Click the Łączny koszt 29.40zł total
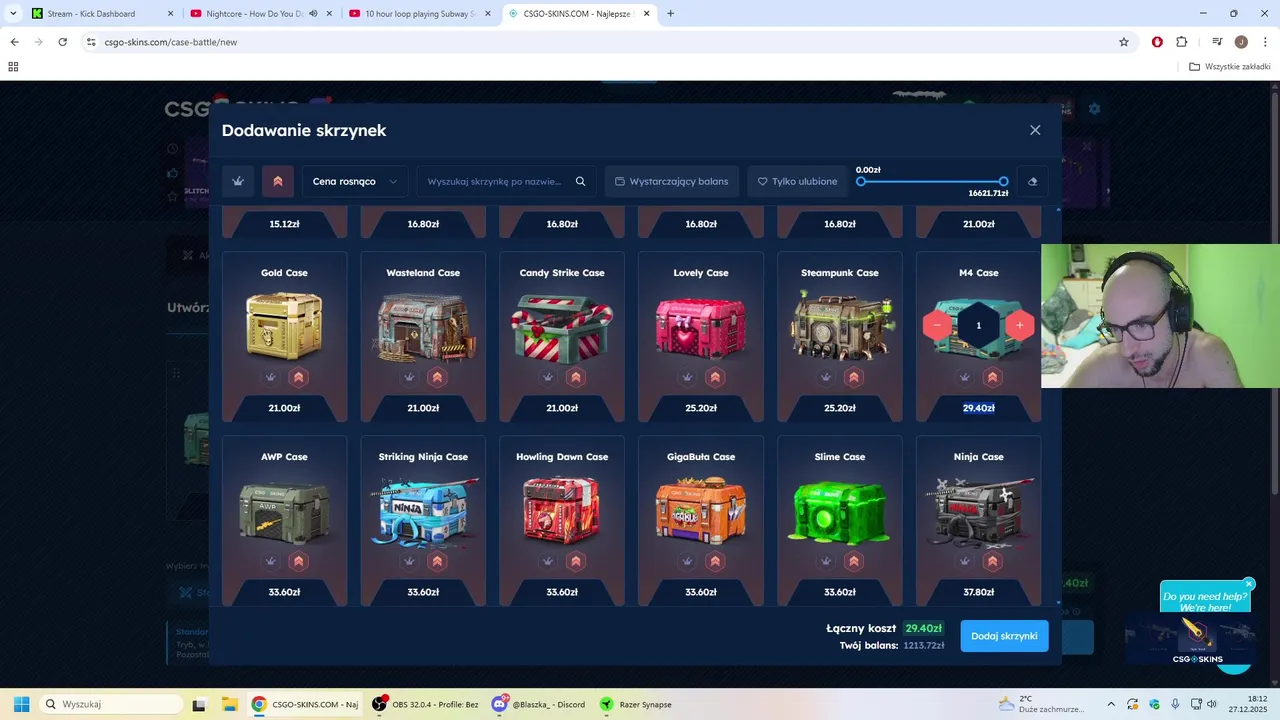Viewport: 1280px width, 720px height. (923, 628)
